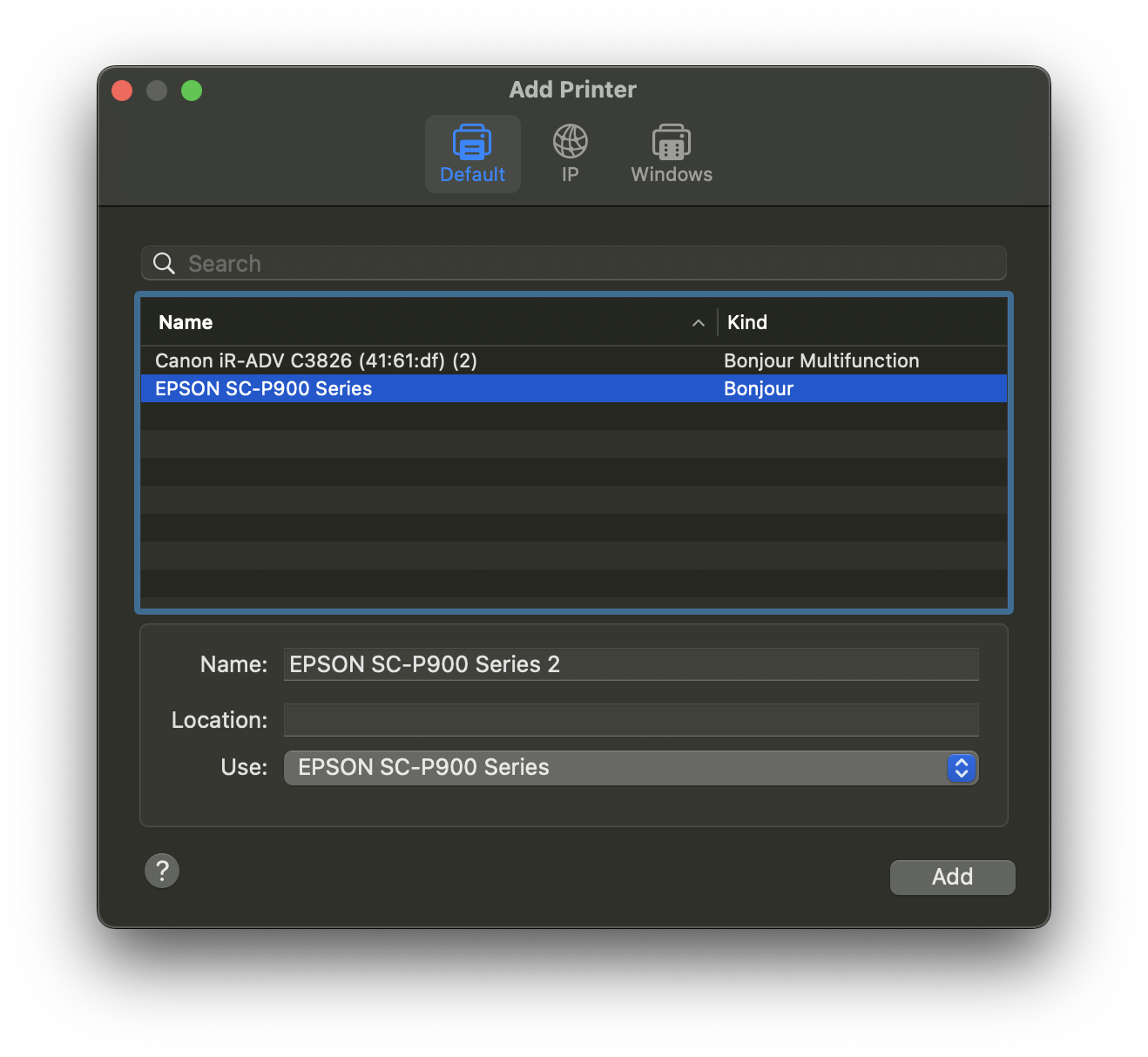Select EPSON SC-P900 Series printer row
The width and height of the screenshot is (1148, 1057).
573,388
